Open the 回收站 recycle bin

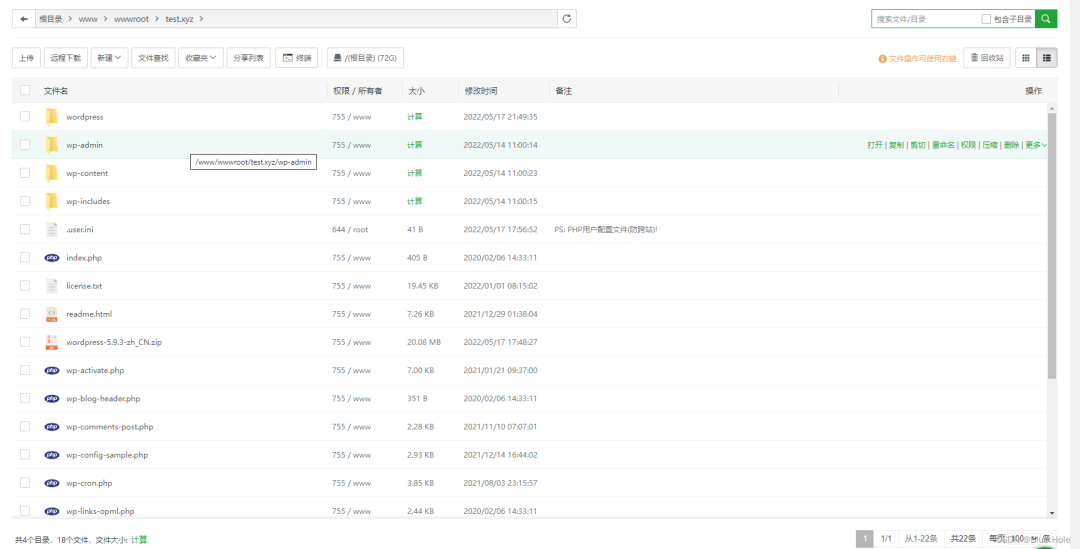(986, 58)
